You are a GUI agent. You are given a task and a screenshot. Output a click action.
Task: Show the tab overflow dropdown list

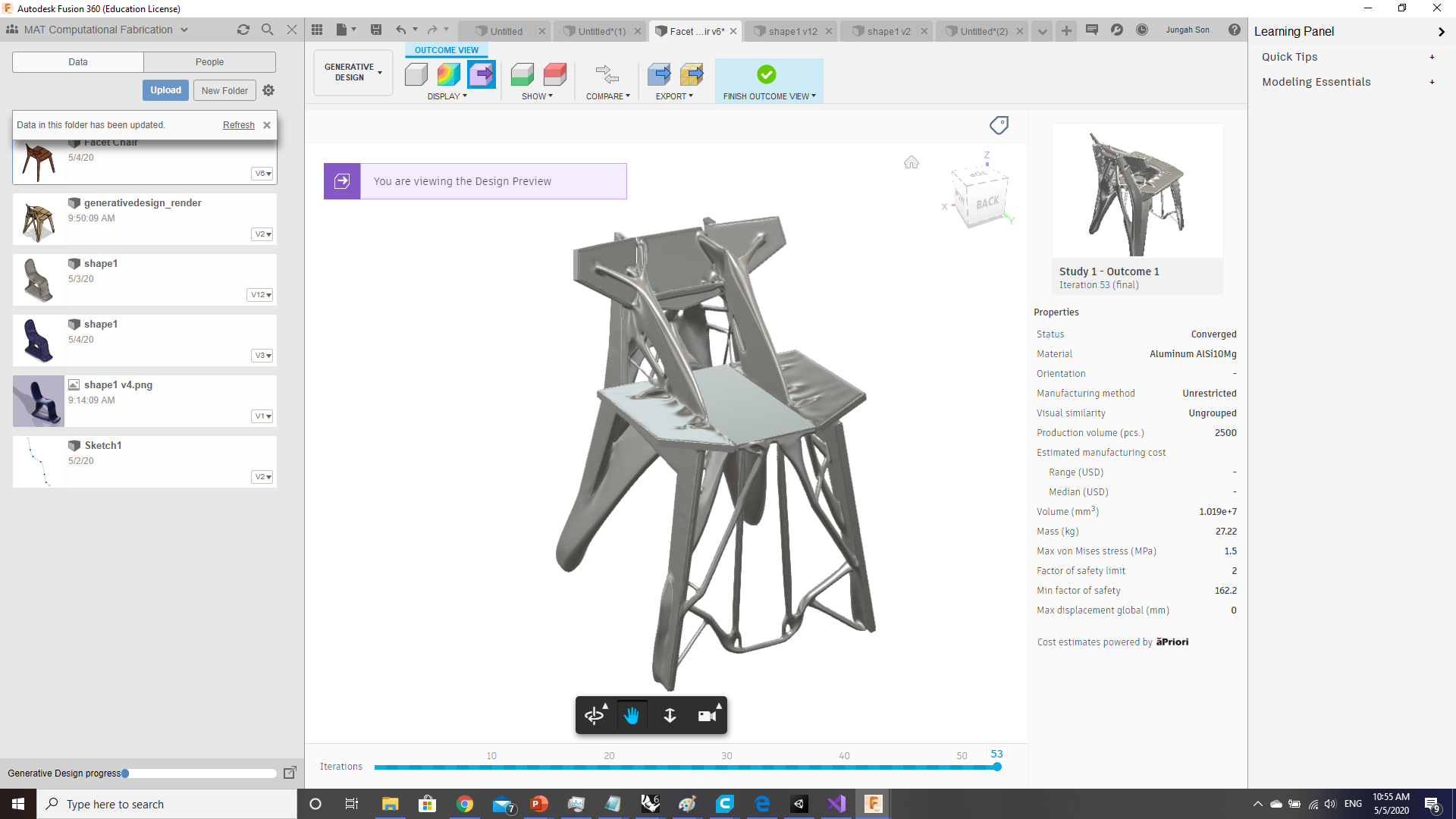click(x=1043, y=31)
